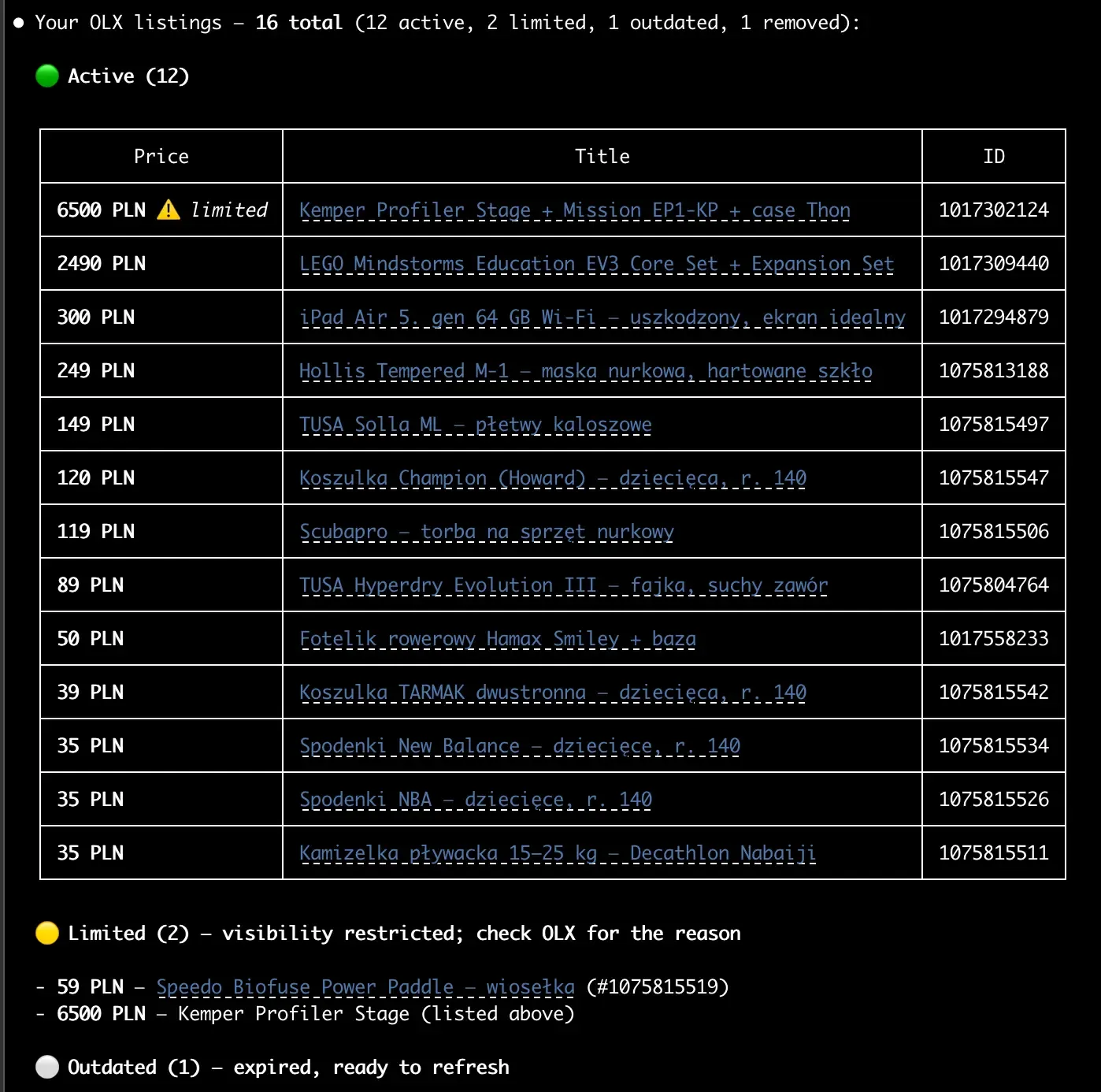
Task: Click the Title column header
Action: [602, 156]
